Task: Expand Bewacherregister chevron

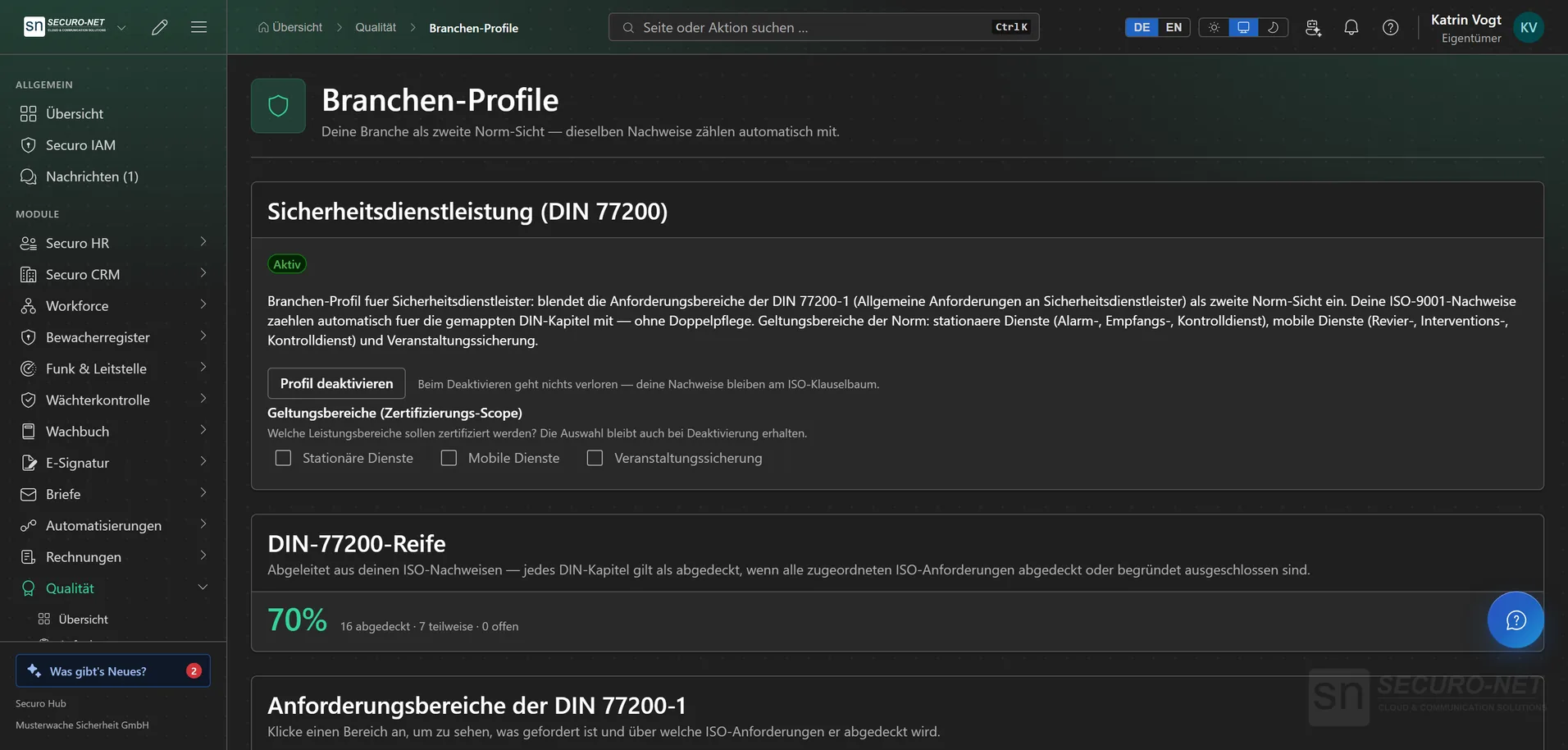Action: point(203,336)
